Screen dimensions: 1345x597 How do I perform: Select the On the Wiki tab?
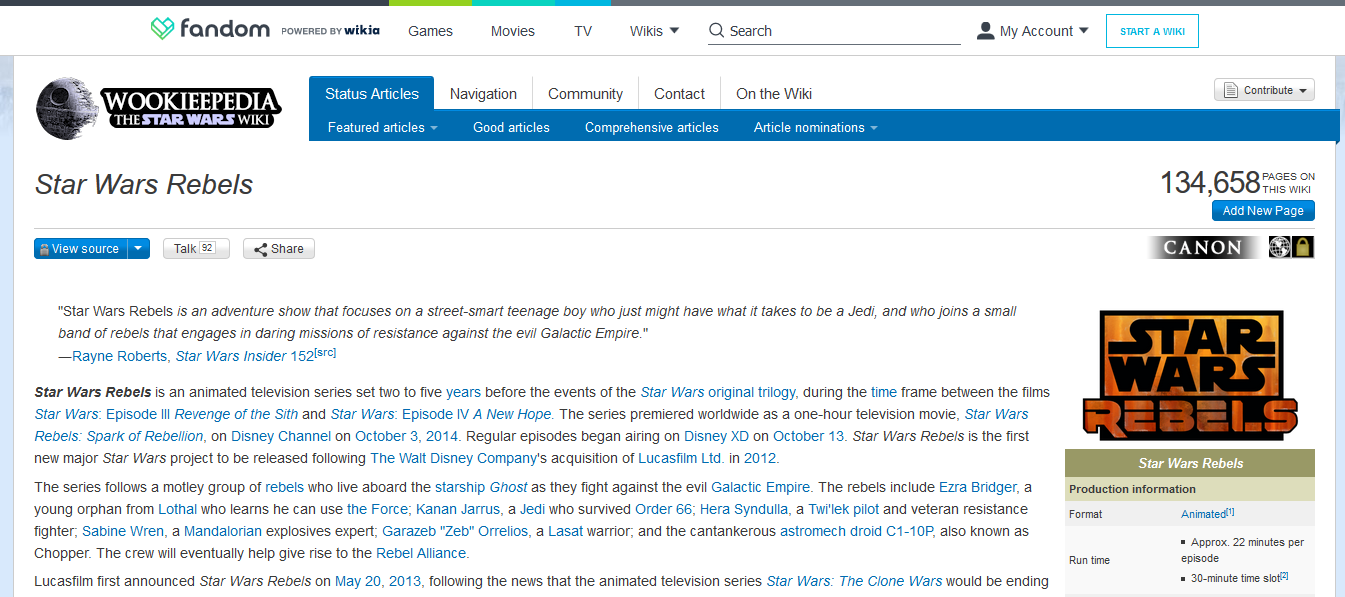click(774, 94)
